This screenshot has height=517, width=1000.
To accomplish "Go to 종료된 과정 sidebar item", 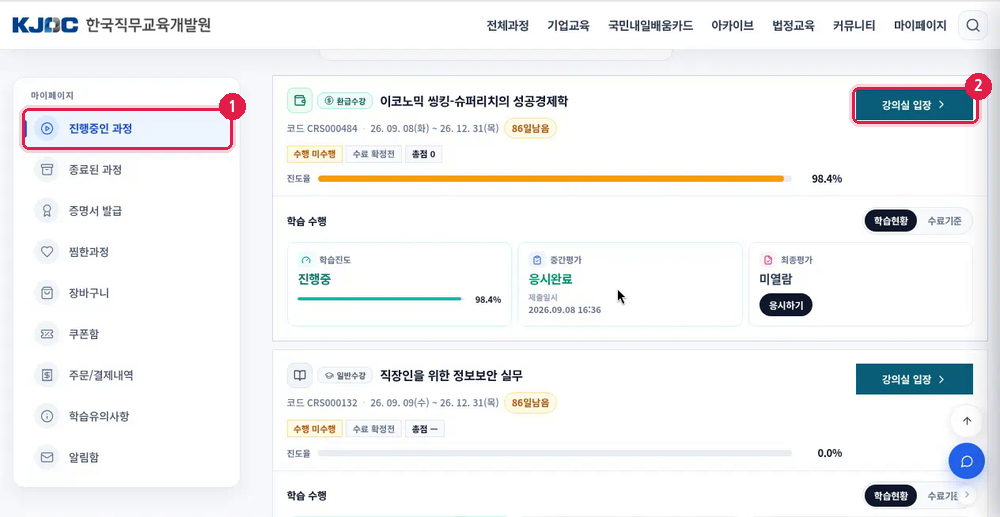I will click(x=128, y=170).
